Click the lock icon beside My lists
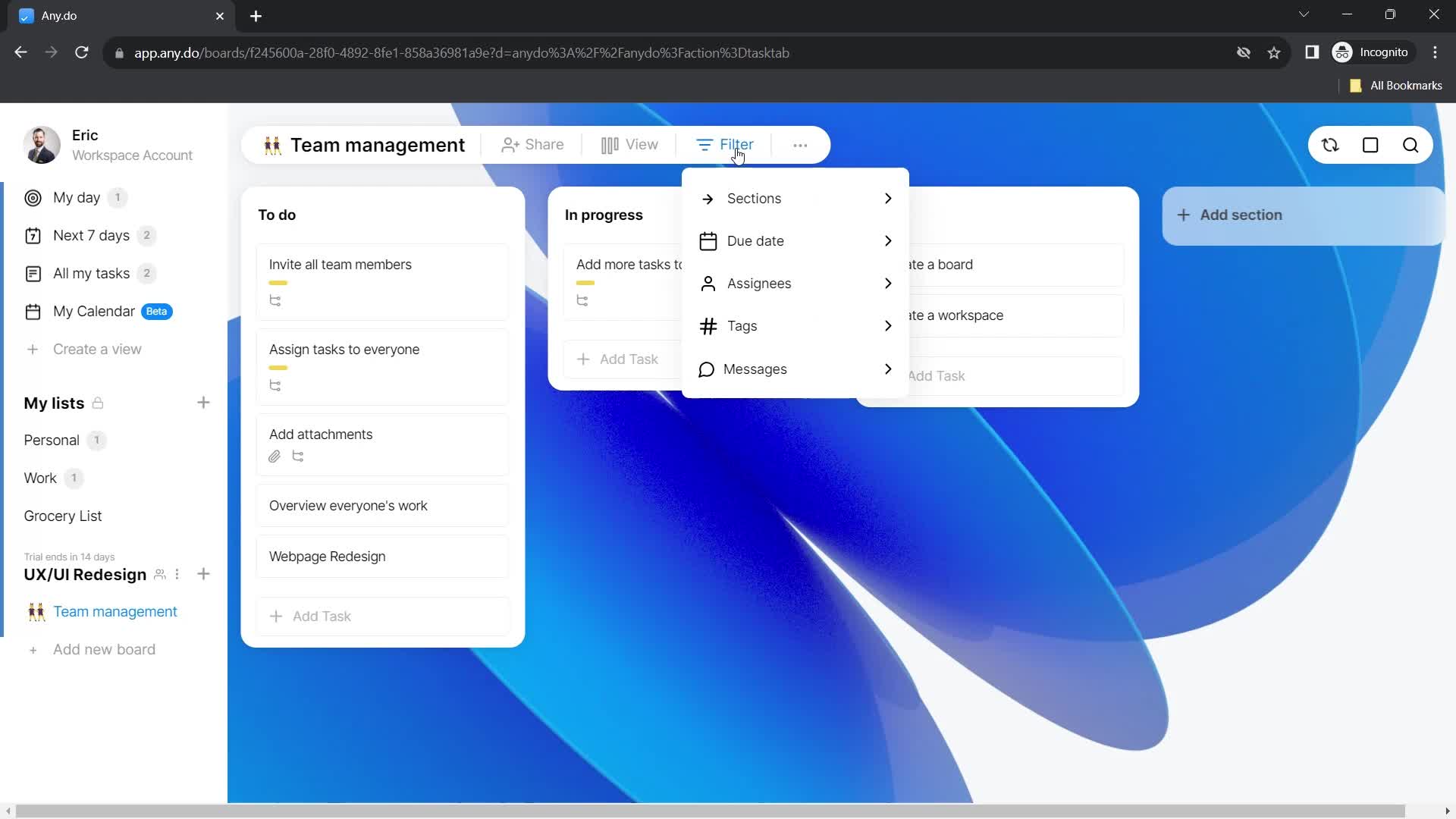1456x819 pixels. pyautogui.click(x=98, y=403)
